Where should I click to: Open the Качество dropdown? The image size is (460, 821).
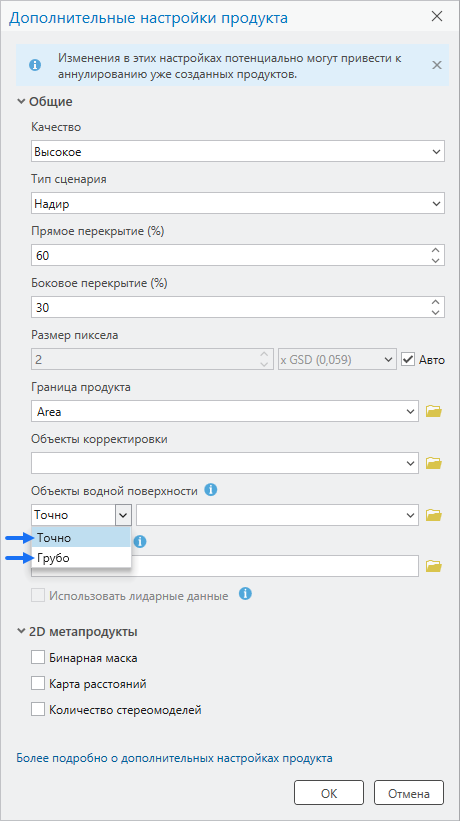(238, 152)
